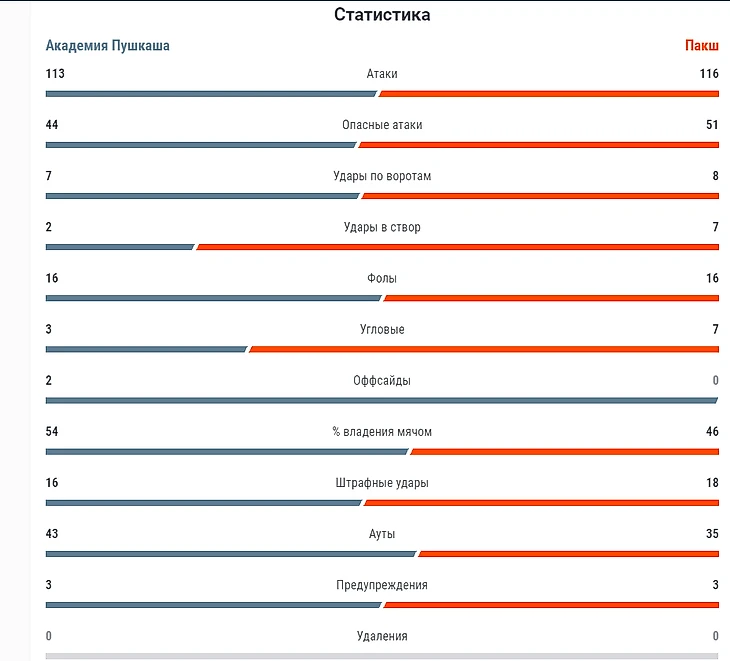
Task: Click the Фолы stat label
Action: [382, 278]
